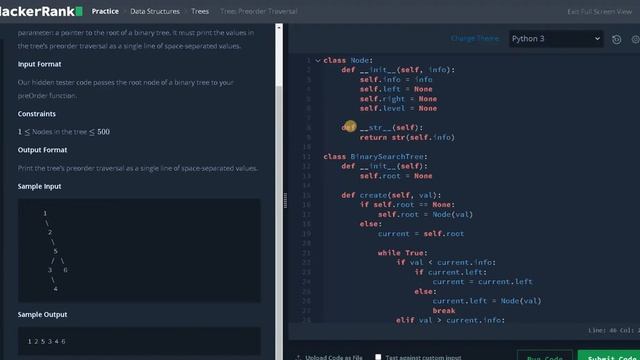
Task: Open the Python 3 language dropdown
Action: [556, 39]
